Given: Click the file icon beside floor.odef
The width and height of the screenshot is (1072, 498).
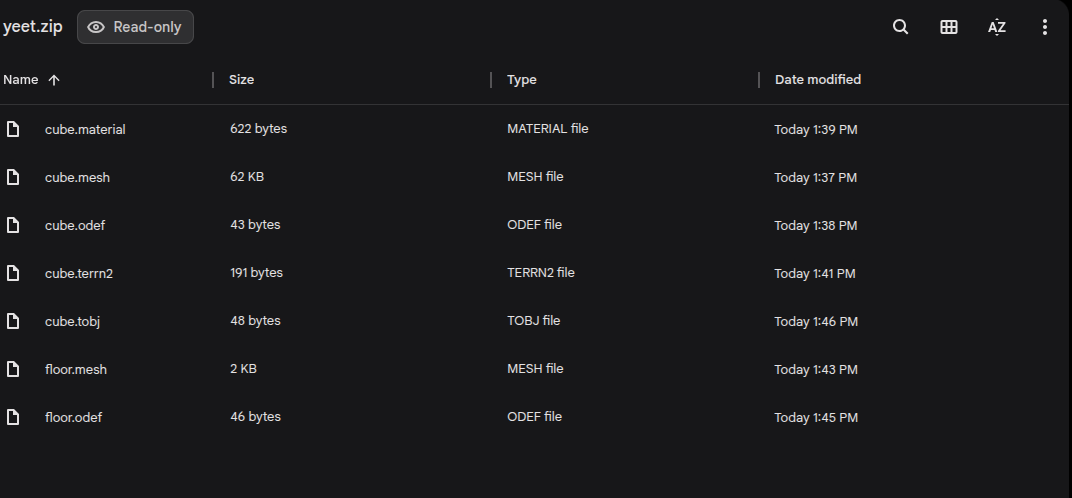Looking at the screenshot, I should pos(13,417).
